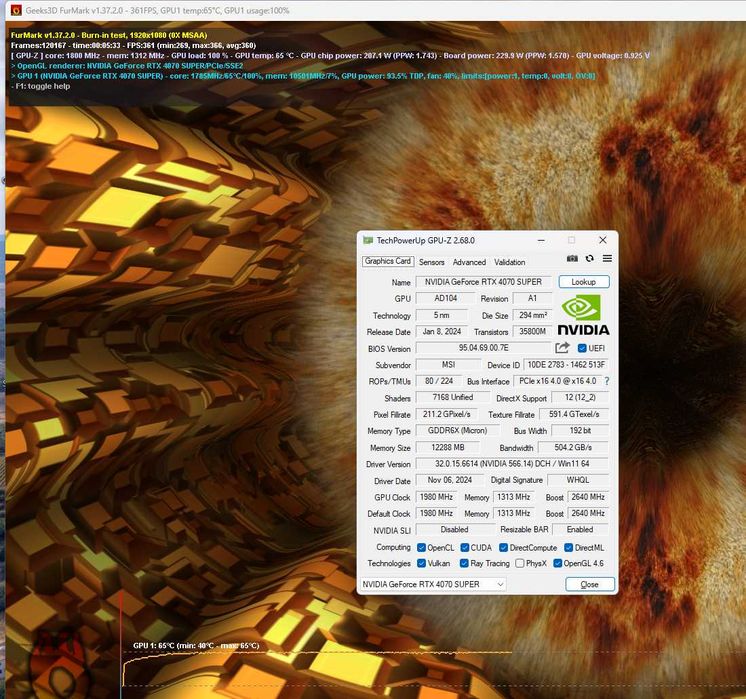Switch to the Advanced tab
Screen dimensions: 746x699
pyautogui.click(x=469, y=262)
